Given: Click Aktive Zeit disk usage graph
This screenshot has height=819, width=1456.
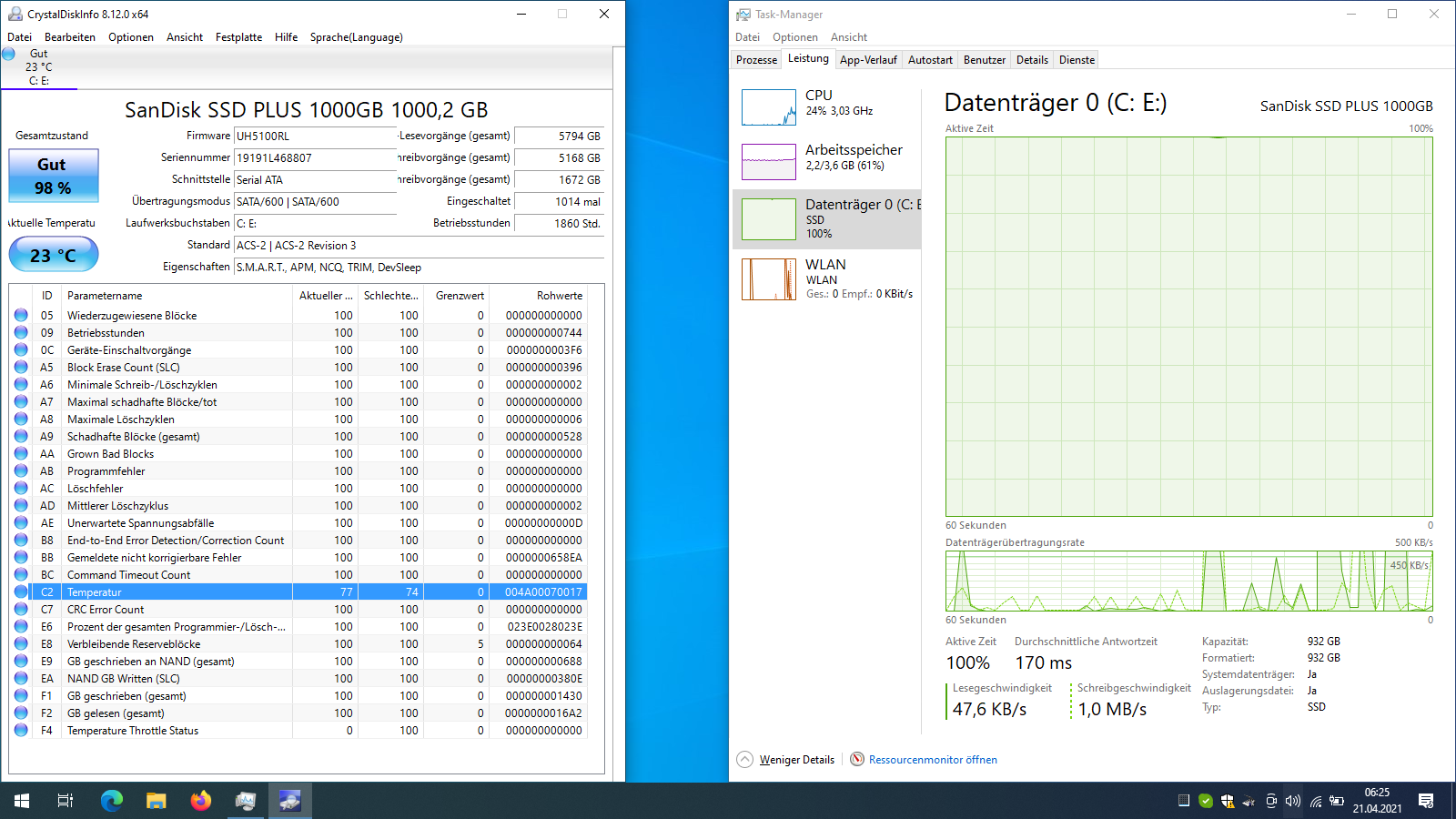Looking at the screenshot, I should (x=1188, y=327).
